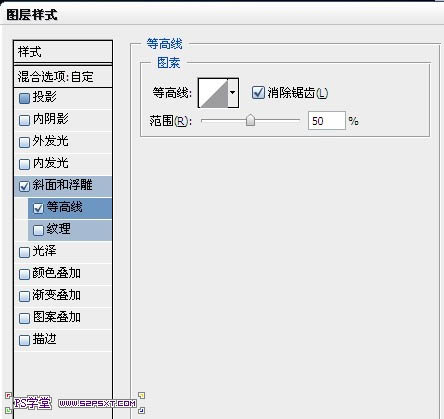Select the 样式 header in styles list
Image resolution: width=444 pixels, height=419 pixels.
click(x=63, y=52)
